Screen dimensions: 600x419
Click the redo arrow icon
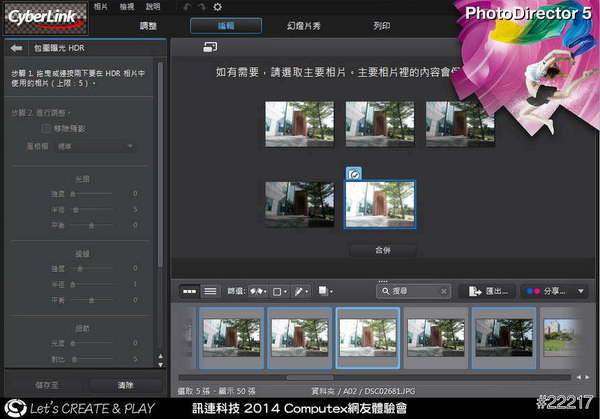(x=203, y=7)
